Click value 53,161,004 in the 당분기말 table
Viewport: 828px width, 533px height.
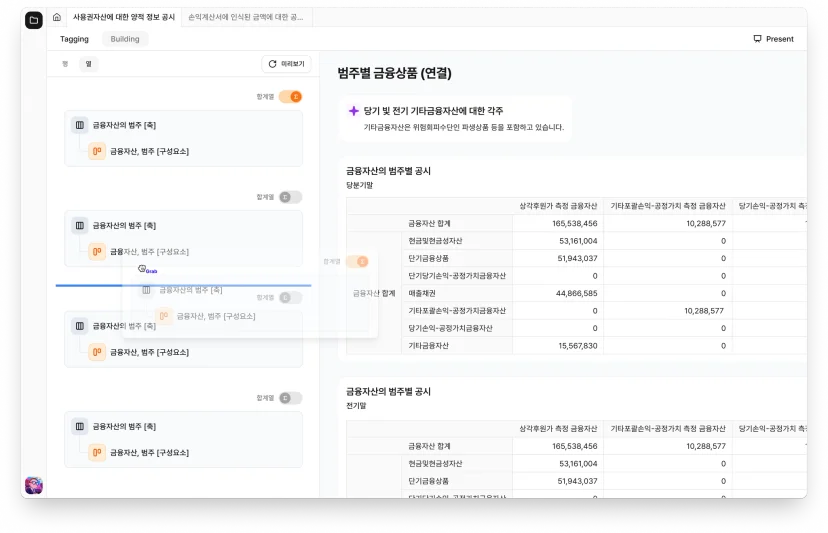coord(578,241)
